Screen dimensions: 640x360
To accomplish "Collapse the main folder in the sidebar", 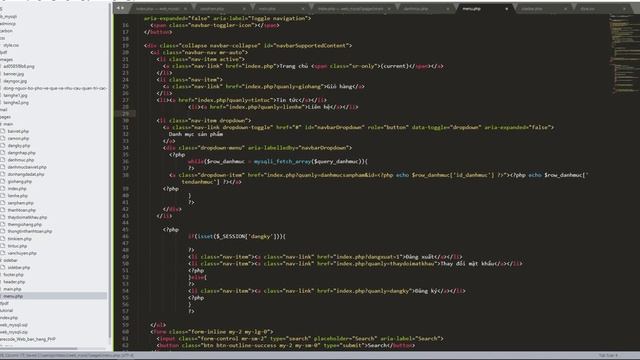I will [8, 124].
